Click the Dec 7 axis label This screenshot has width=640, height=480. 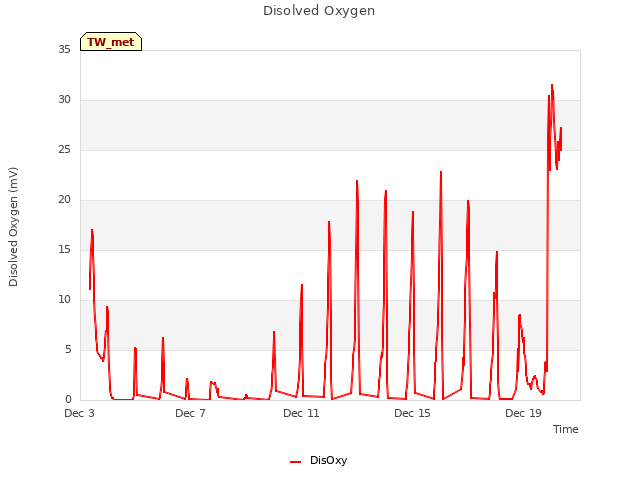click(x=190, y=413)
